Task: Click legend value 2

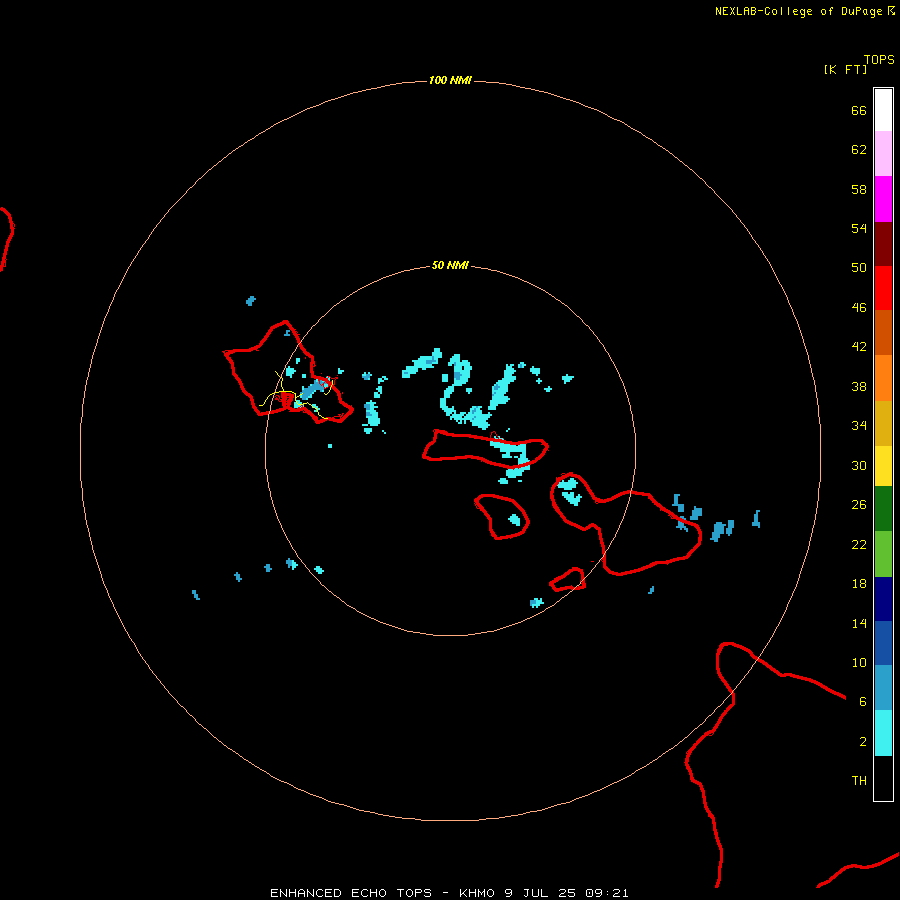Action: coord(863,742)
